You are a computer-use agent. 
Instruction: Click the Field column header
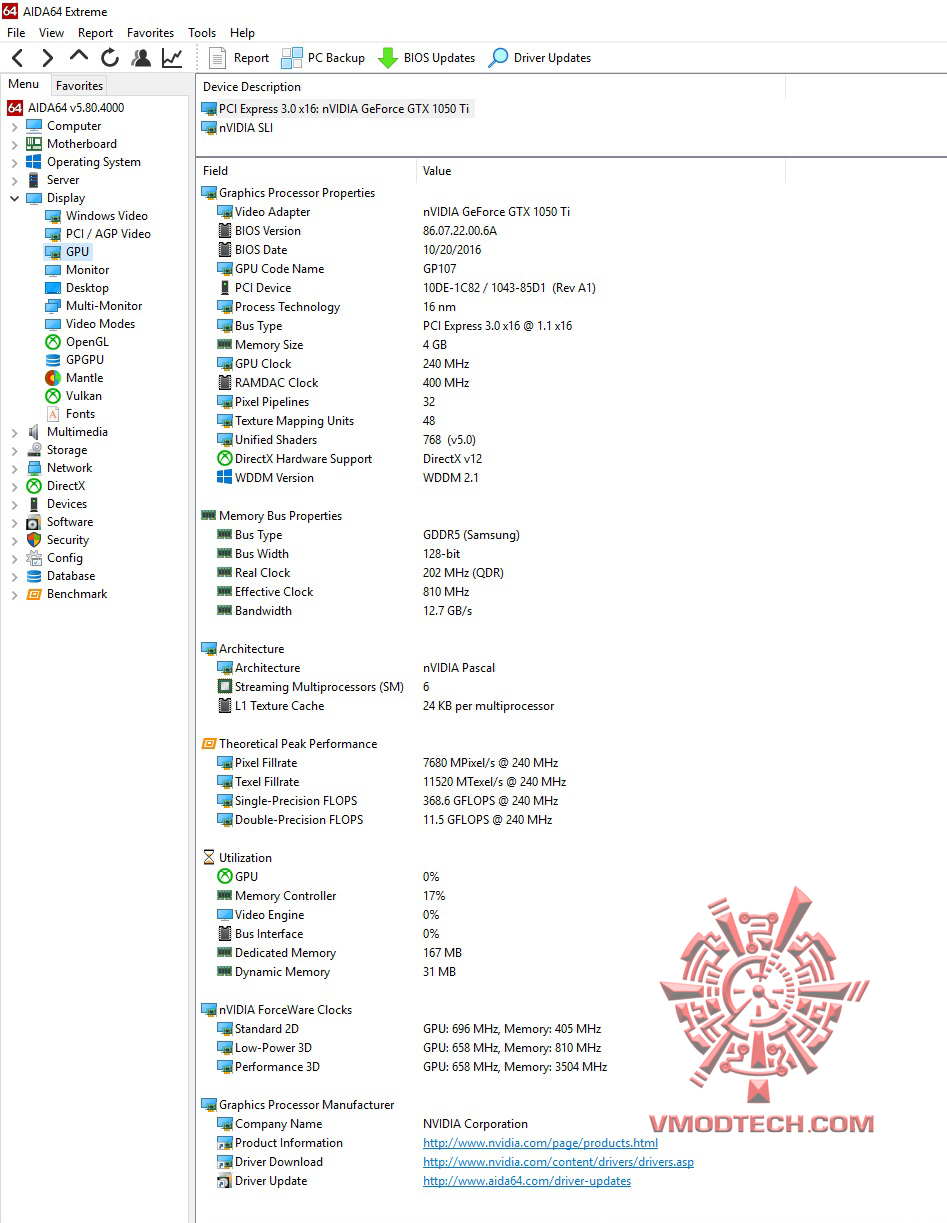[x=306, y=171]
